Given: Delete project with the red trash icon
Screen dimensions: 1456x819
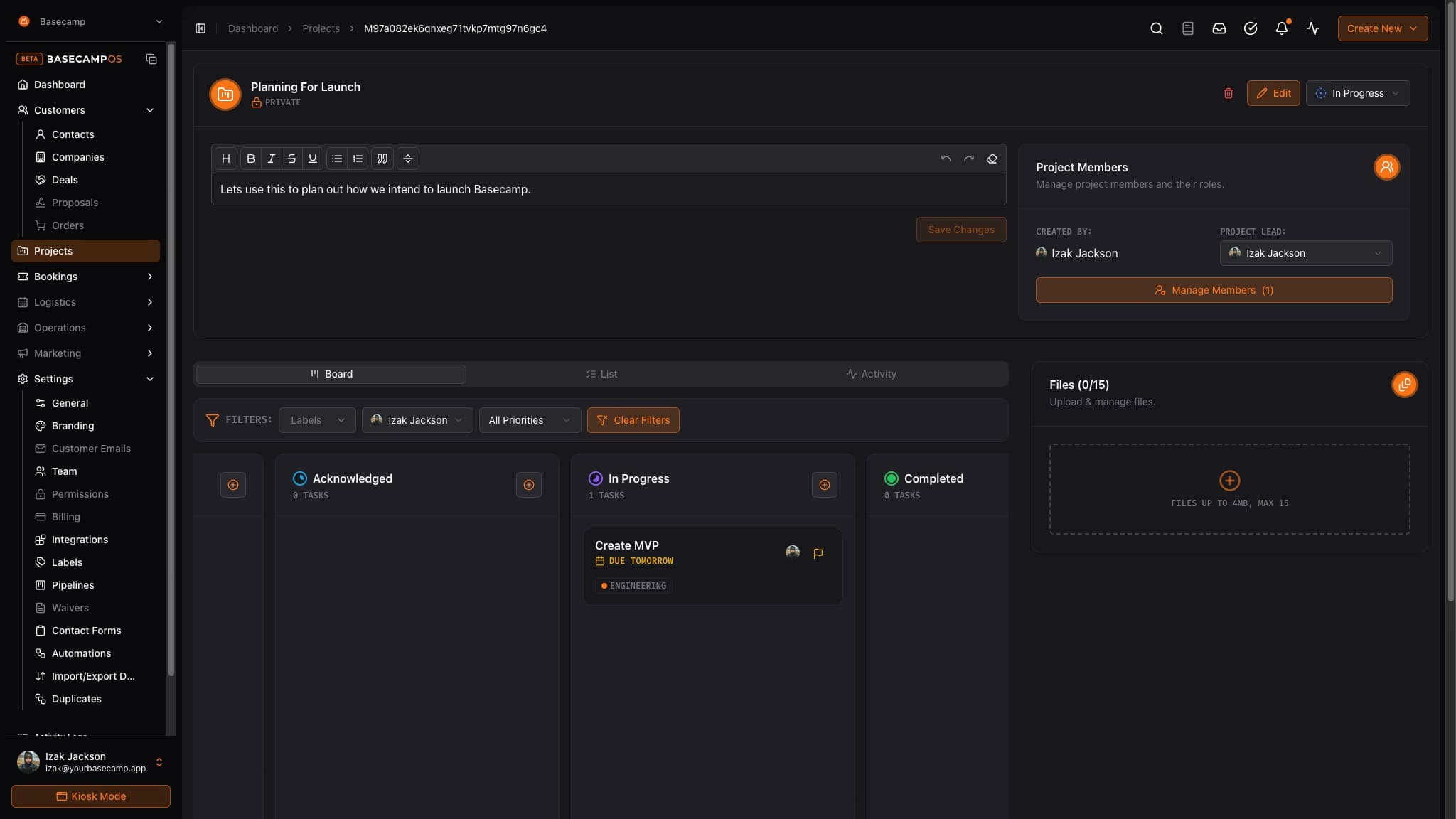Looking at the screenshot, I should (1228, 93).
